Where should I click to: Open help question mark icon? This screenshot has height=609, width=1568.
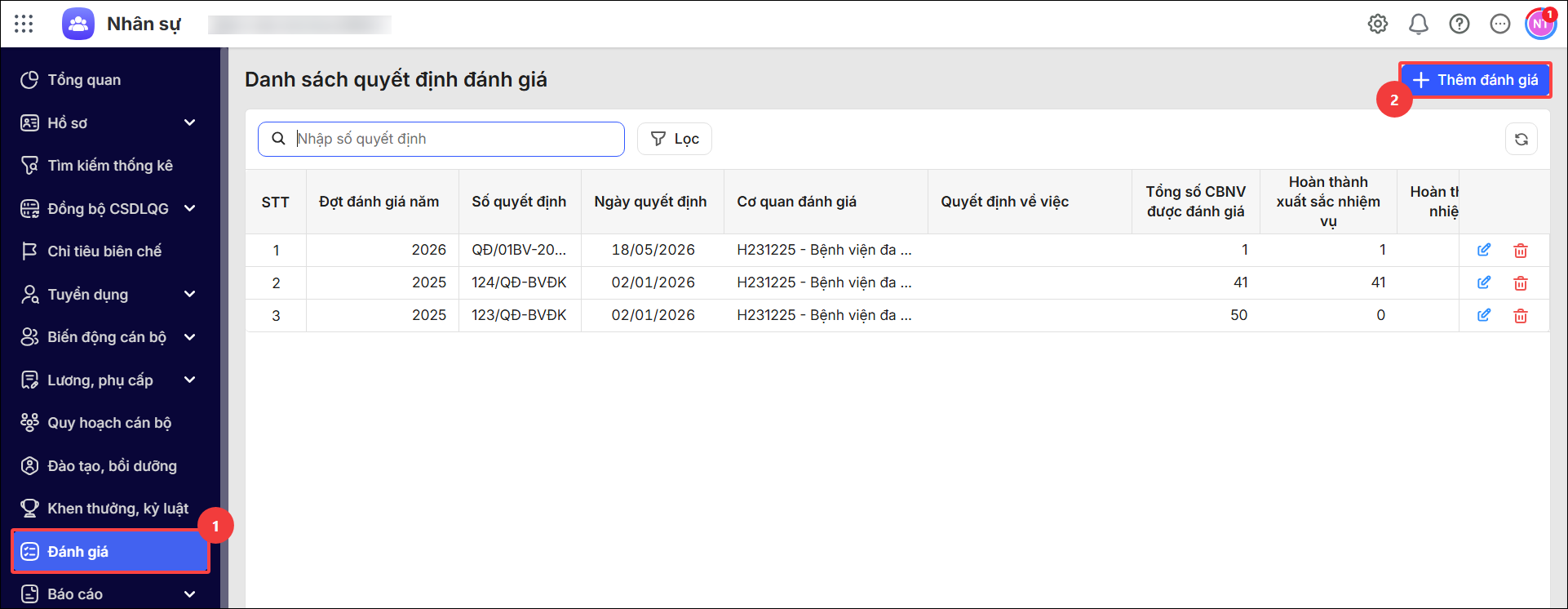point(1459,24)
